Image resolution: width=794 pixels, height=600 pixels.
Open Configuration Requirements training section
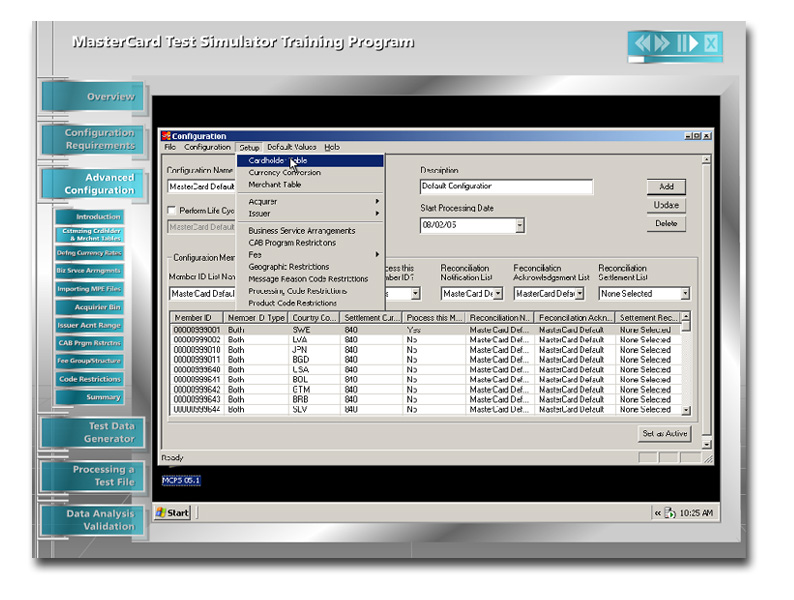point(93,139)
